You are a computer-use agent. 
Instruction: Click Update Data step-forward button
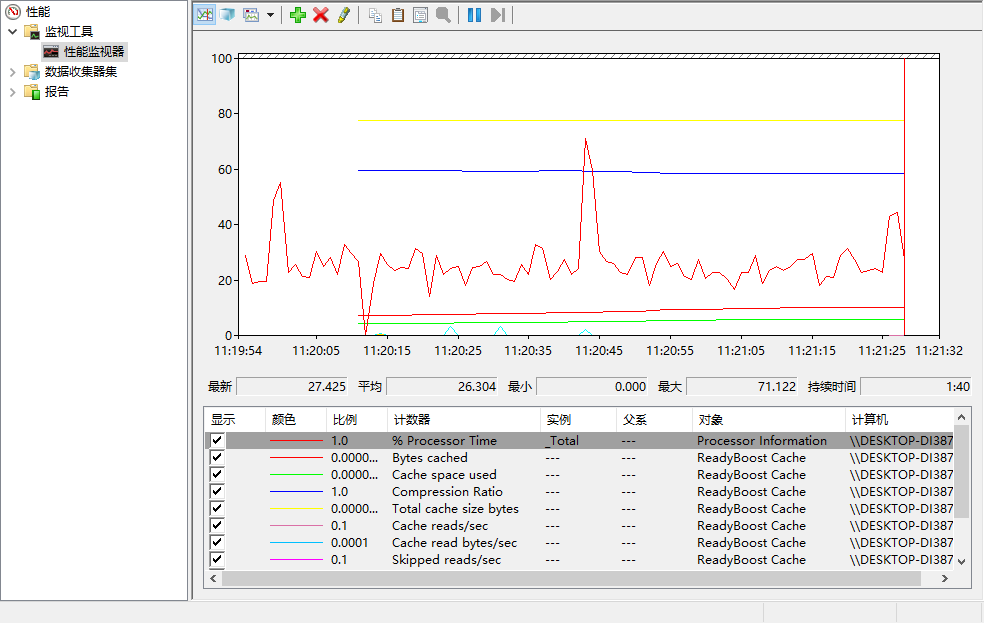pyautogui.click(x=498, y=14)
